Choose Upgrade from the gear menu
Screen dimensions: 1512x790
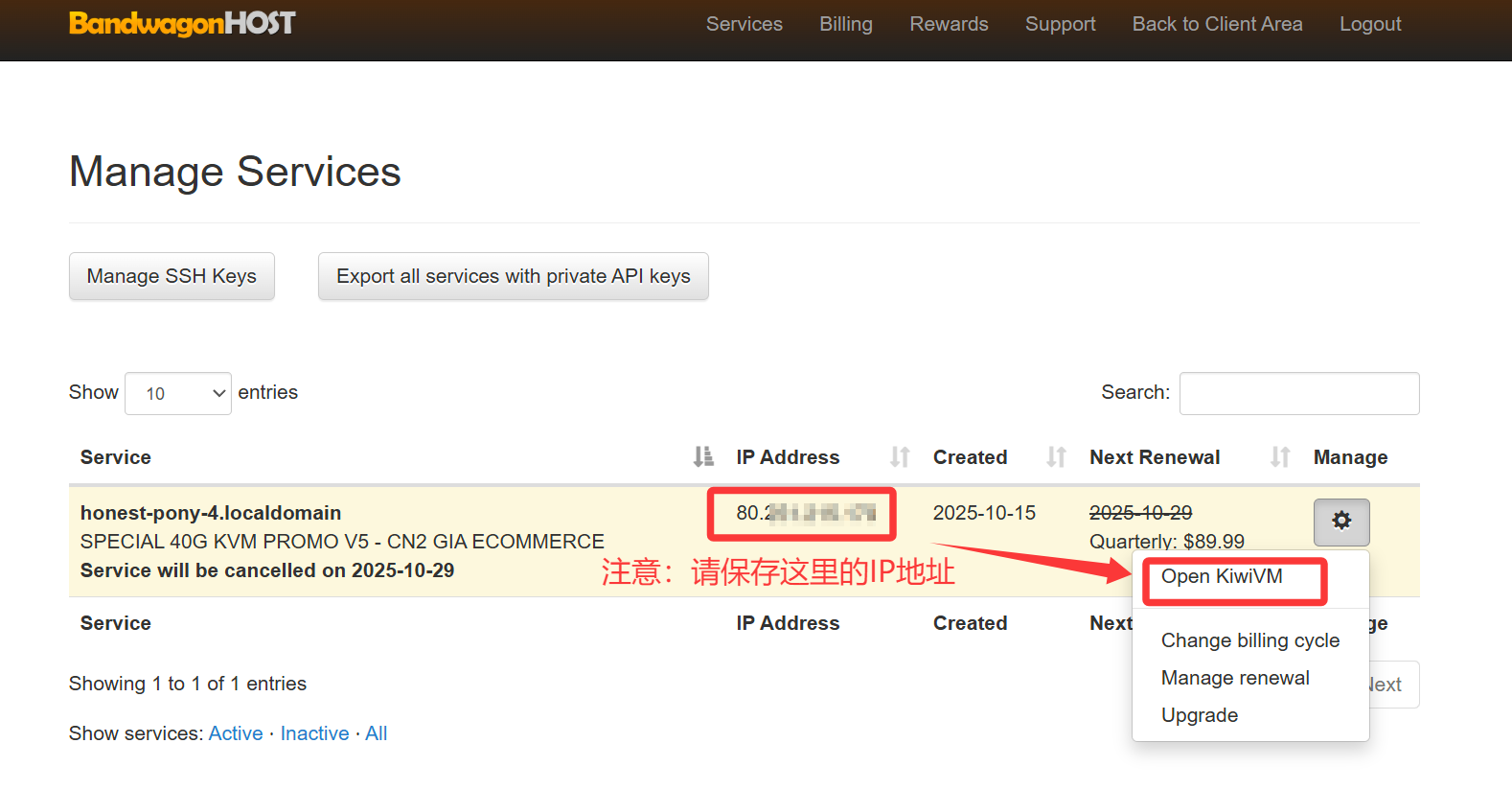pyautogui.click(x=1200, y=715)
